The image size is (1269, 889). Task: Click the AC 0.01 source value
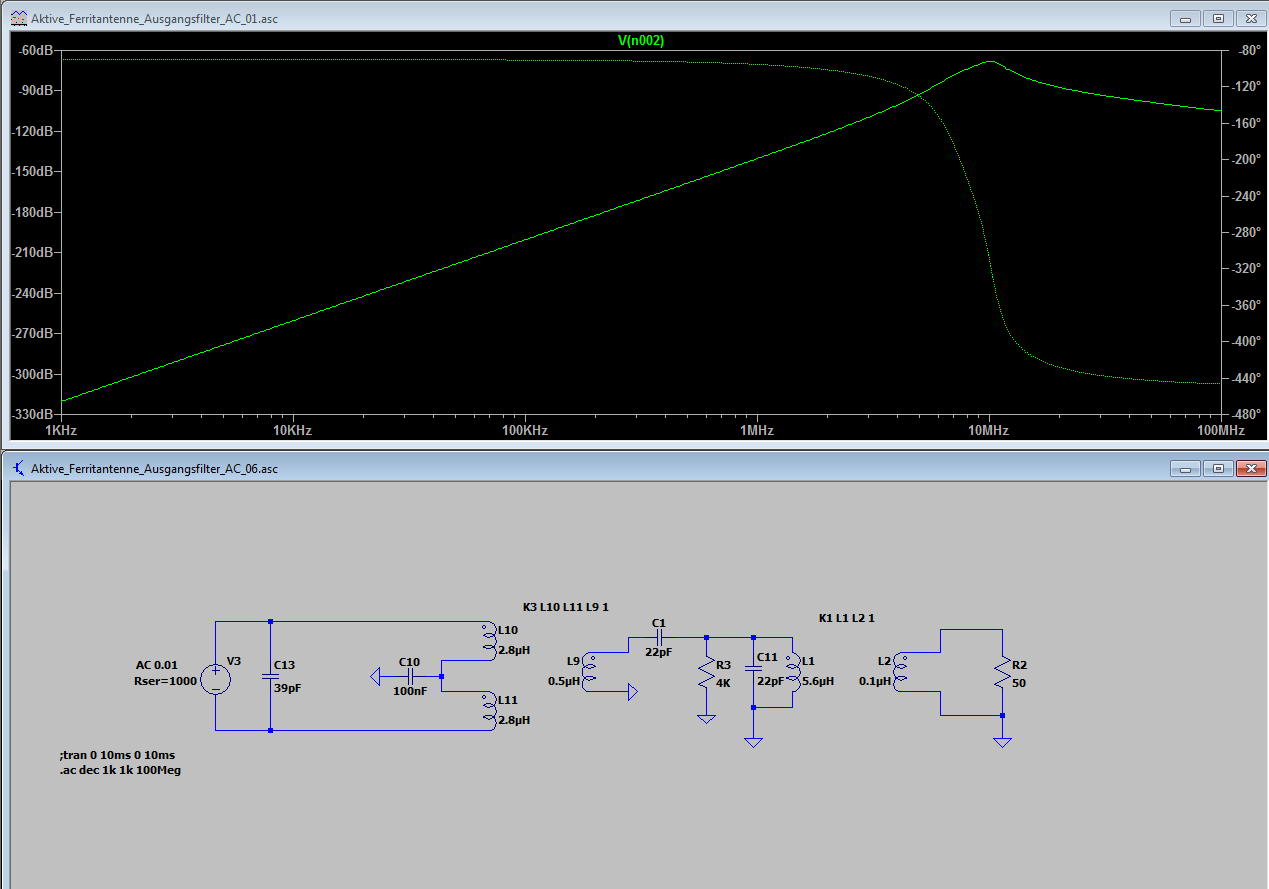coord(156,665)
